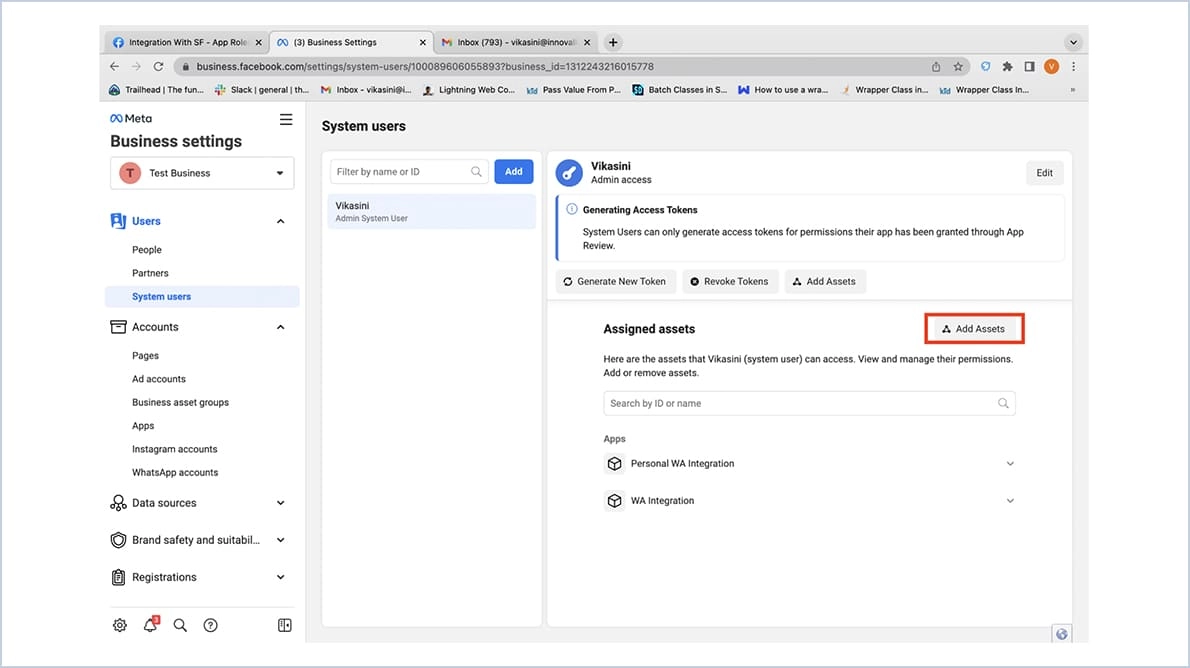Toggle sidebar collapse panel icon
Screen dimensions: 1190x668
(285, 625)
